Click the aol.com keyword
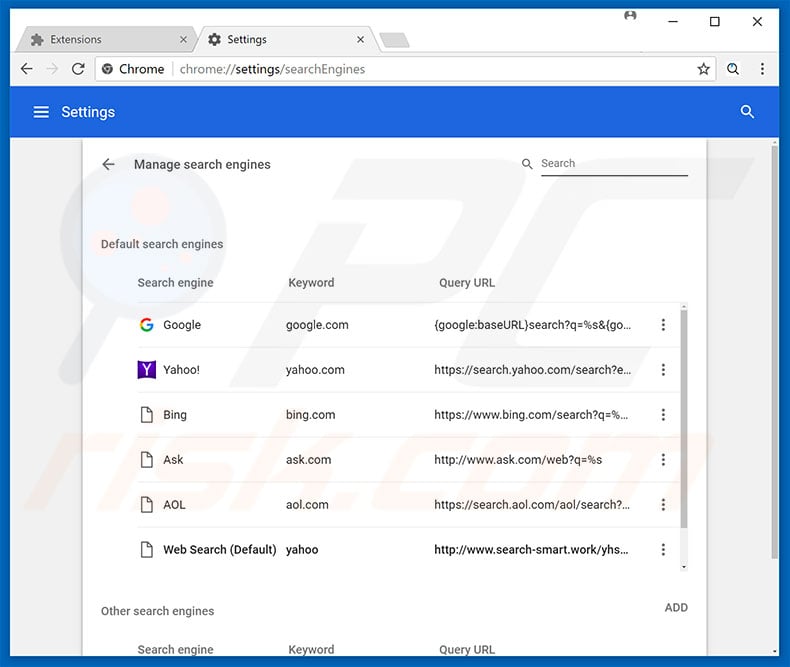Image resolution: width=790 pixels, height=667 pixels. click(x=307, y=504)
